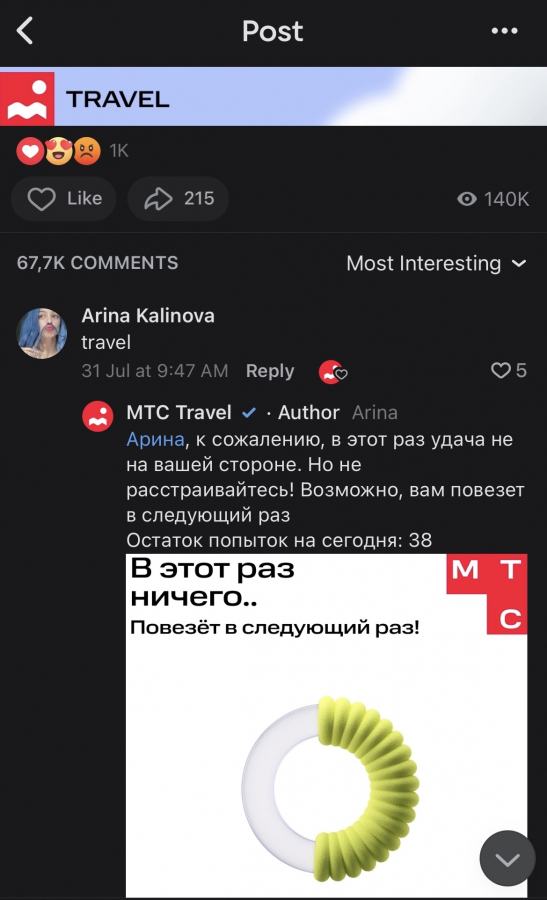This screenshot has width=547, height=900.
Task: Go back using the top-left arrow
Action: tap(25, 30)
